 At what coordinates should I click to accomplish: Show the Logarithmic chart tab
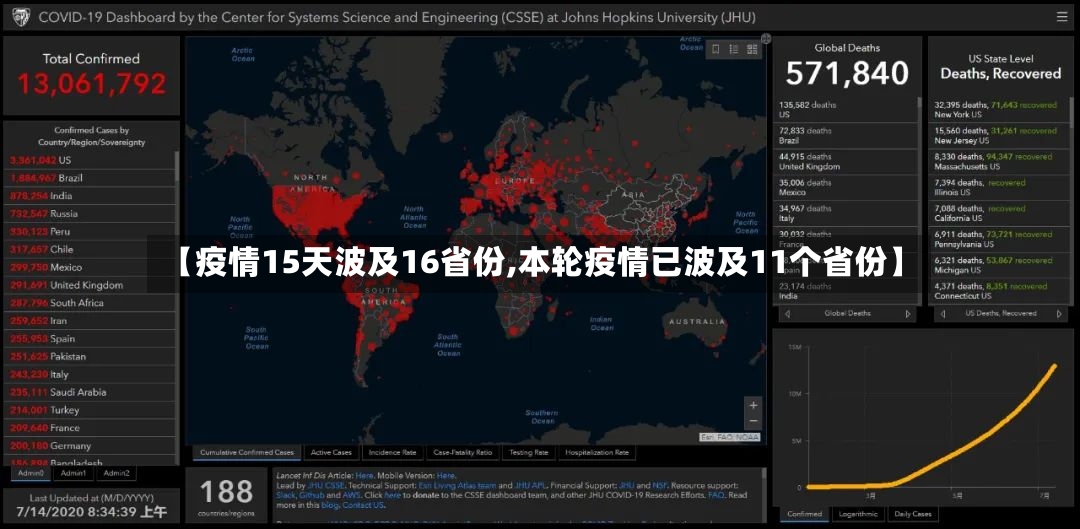(858, 515)
